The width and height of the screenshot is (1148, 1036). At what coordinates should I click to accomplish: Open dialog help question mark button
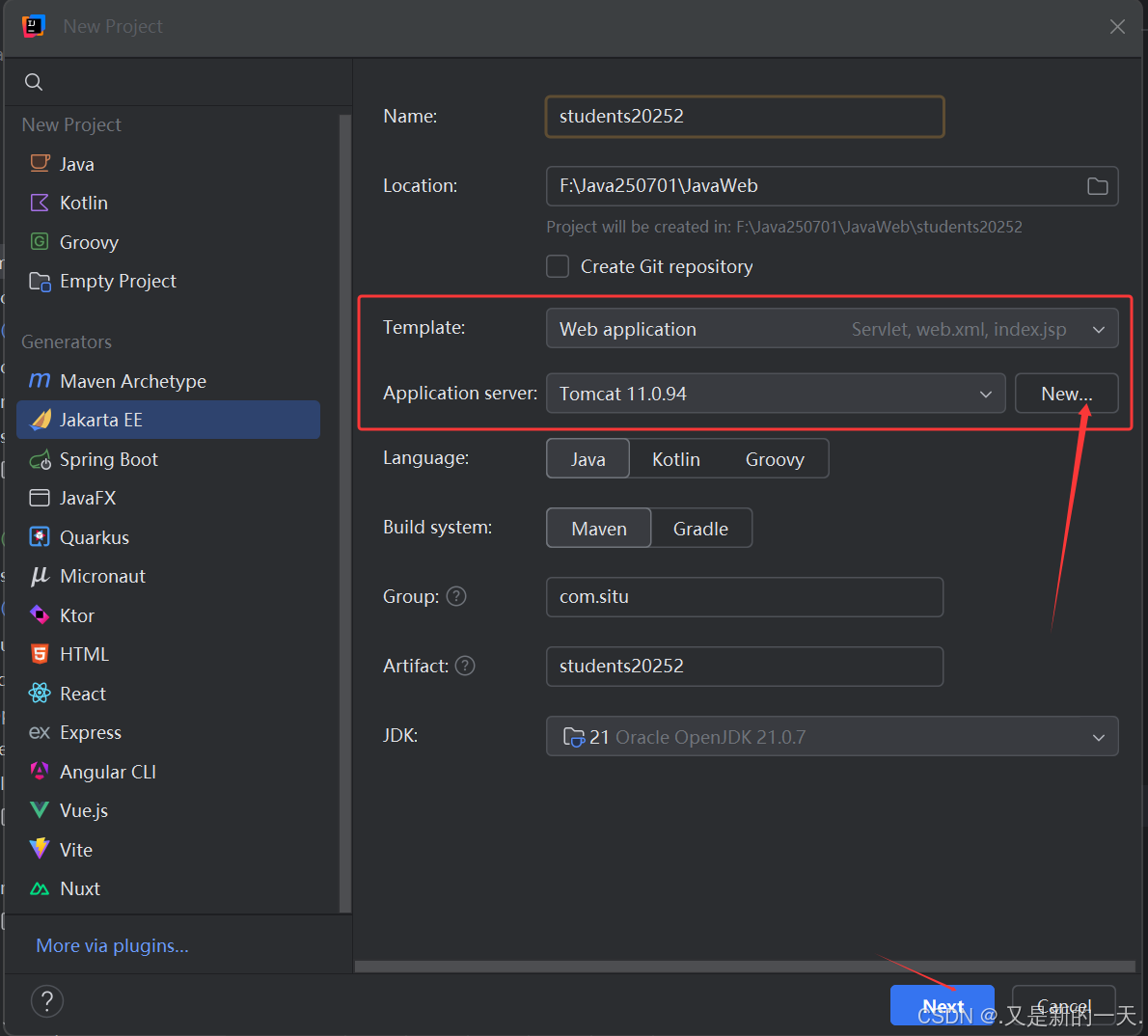(x=47, y=1001)
